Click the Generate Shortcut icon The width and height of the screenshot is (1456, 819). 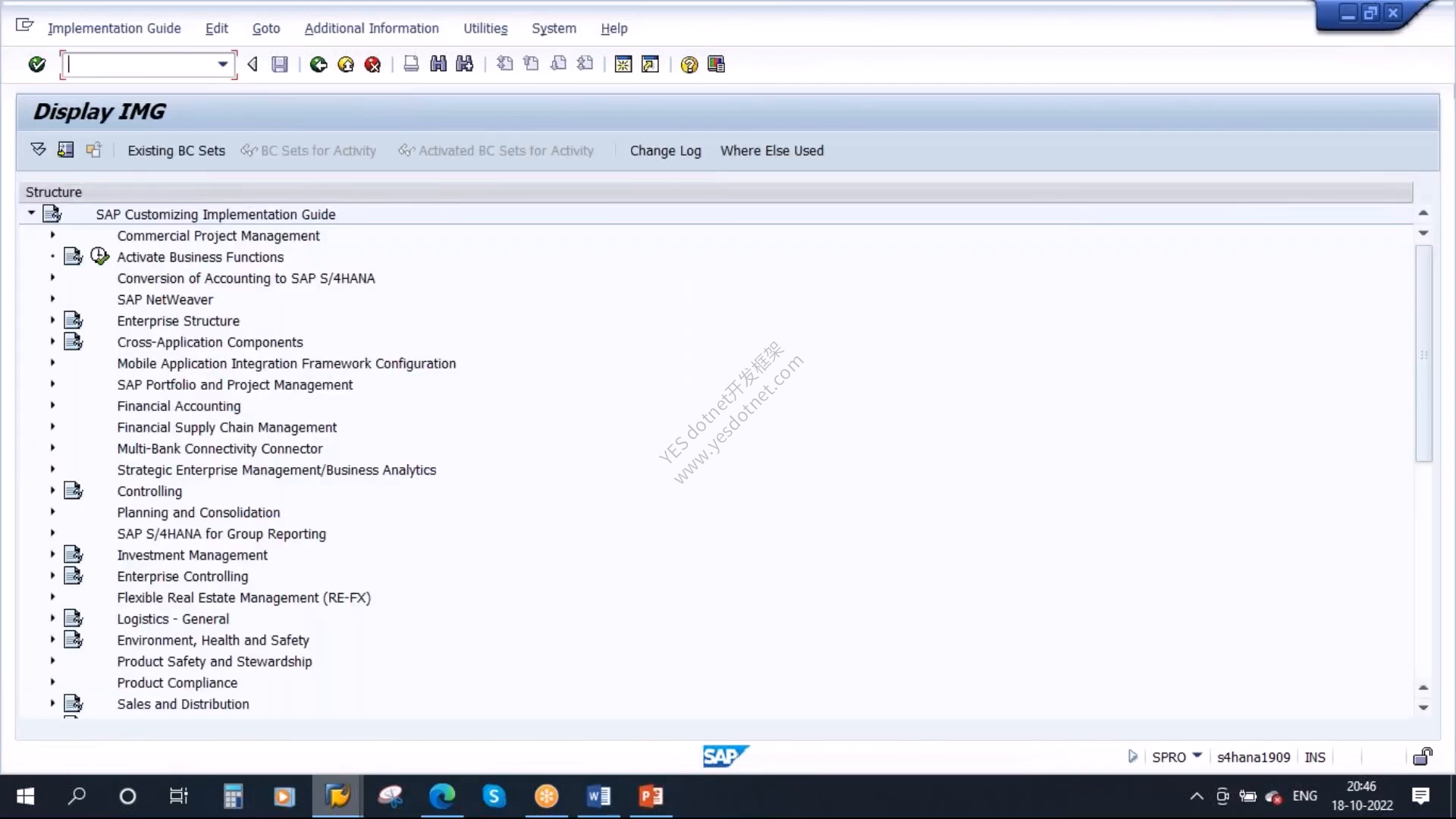point(650,64)
